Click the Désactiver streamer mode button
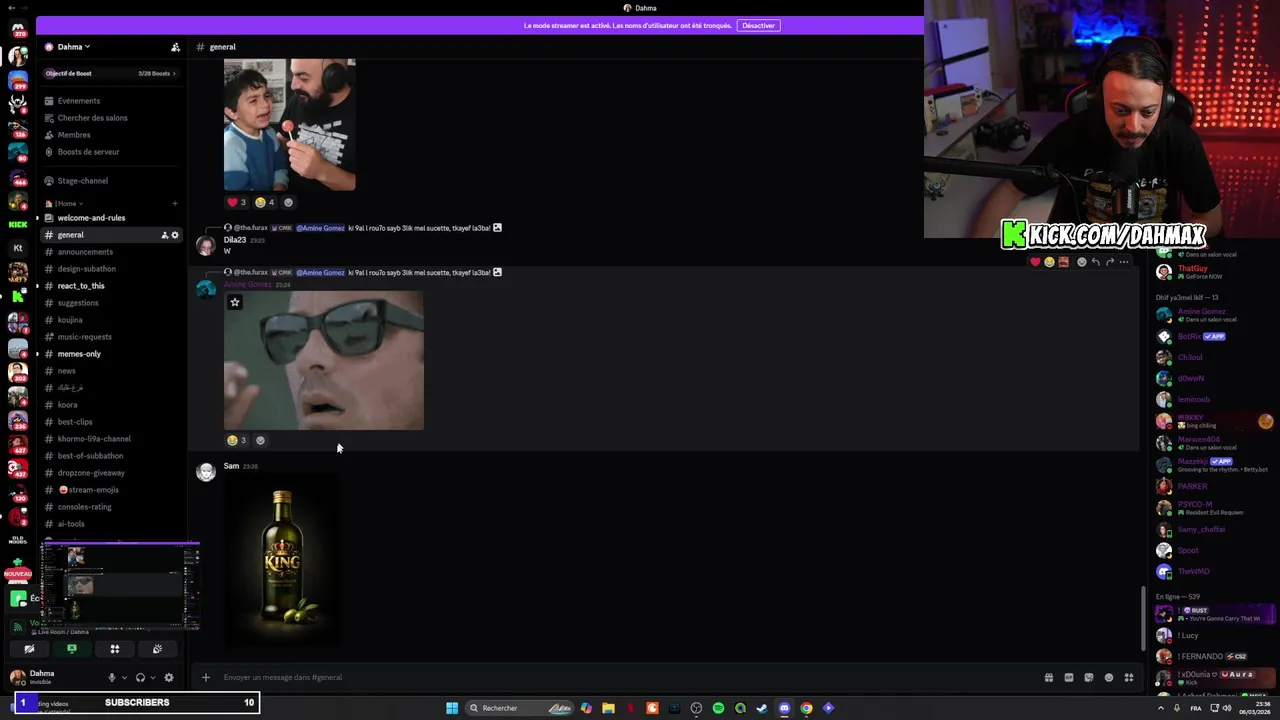Image resolution: width=1280 pixels, height=720 pixels. [758, 25]
